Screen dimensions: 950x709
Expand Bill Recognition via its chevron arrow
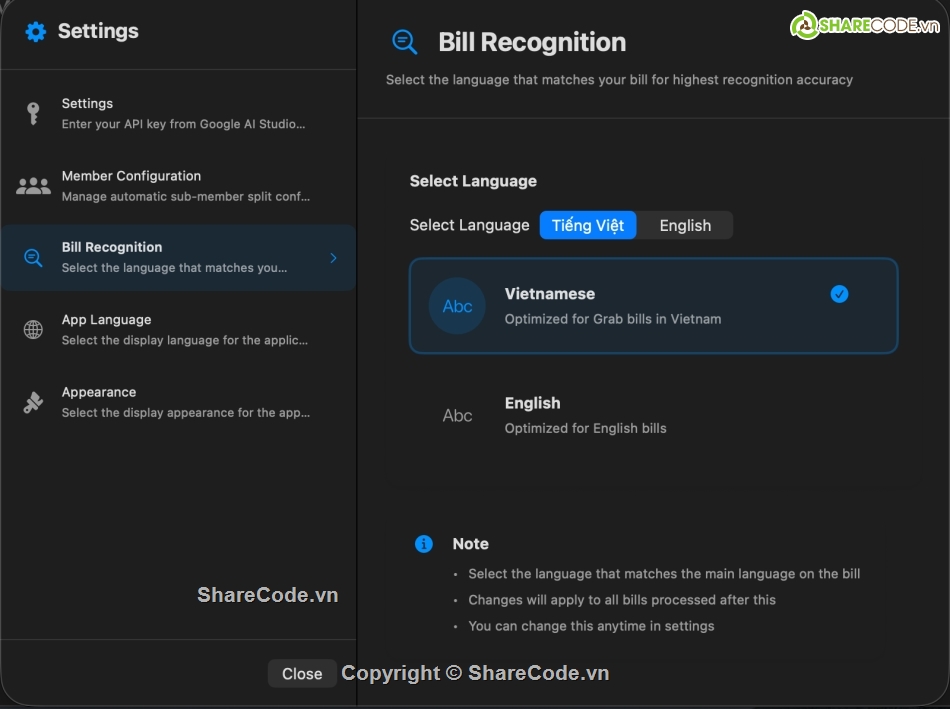pyautogui.click(x=334, y=257)
